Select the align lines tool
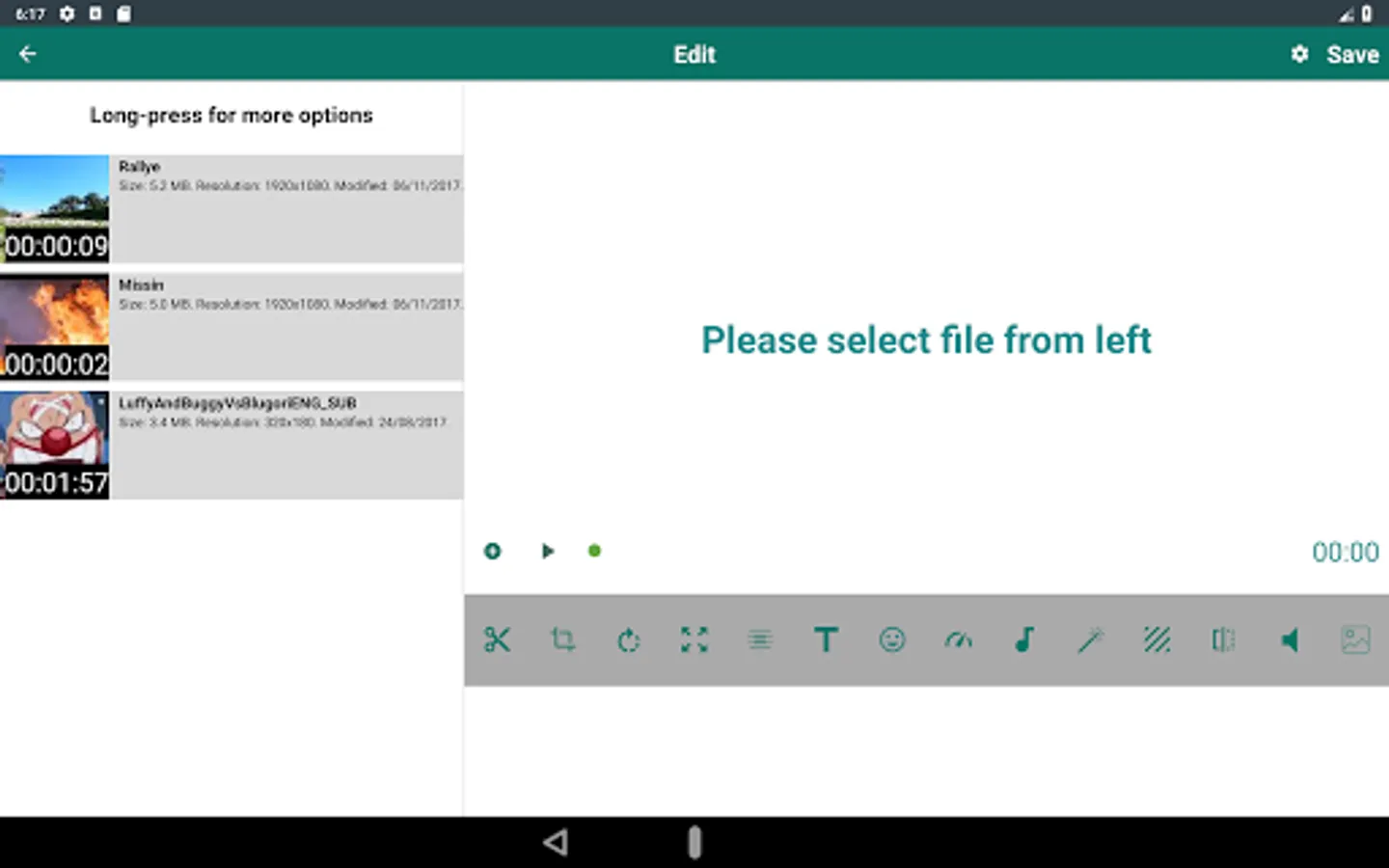The height and width of the screenshot is (868, 1389). point(760,639)
